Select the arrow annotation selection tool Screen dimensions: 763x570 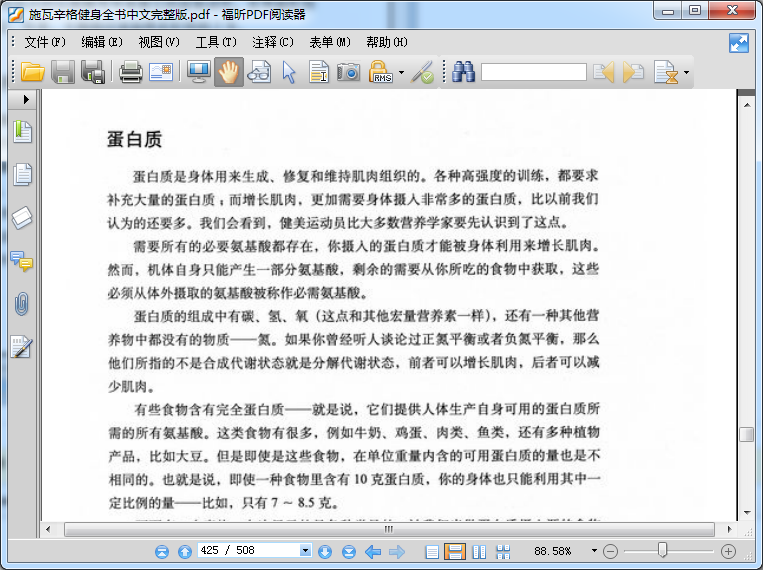pyautogui.click(x=289, y=73)
